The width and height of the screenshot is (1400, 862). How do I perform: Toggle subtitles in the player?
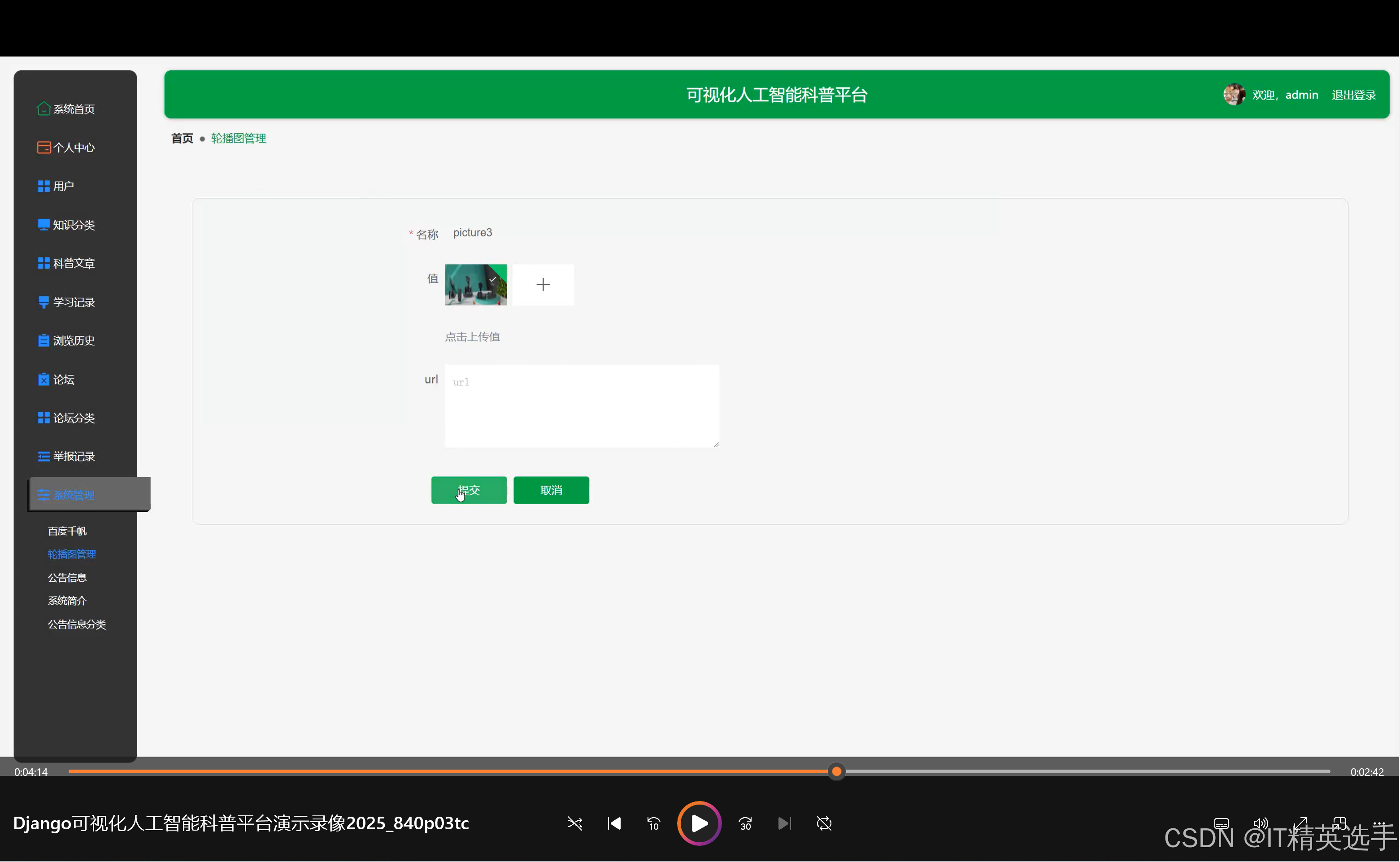1221,823
